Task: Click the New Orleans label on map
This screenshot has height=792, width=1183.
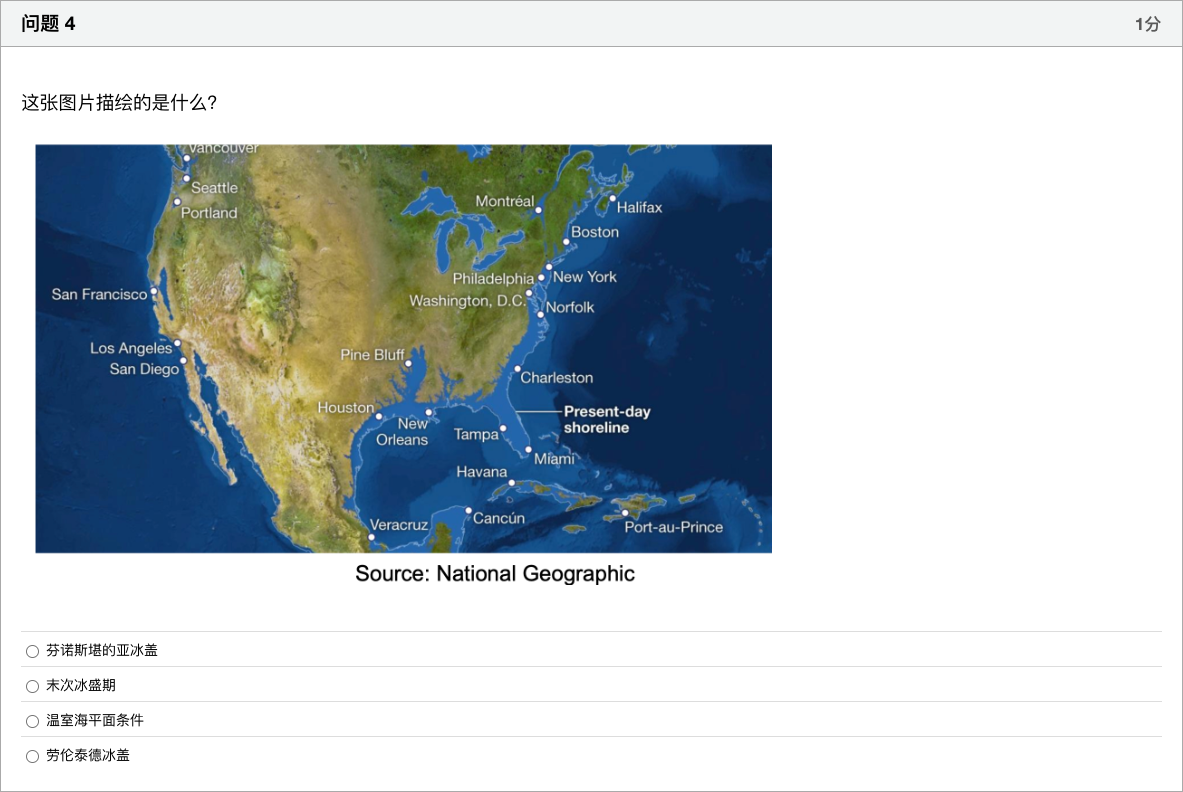Action: click(x=402, y=431)
